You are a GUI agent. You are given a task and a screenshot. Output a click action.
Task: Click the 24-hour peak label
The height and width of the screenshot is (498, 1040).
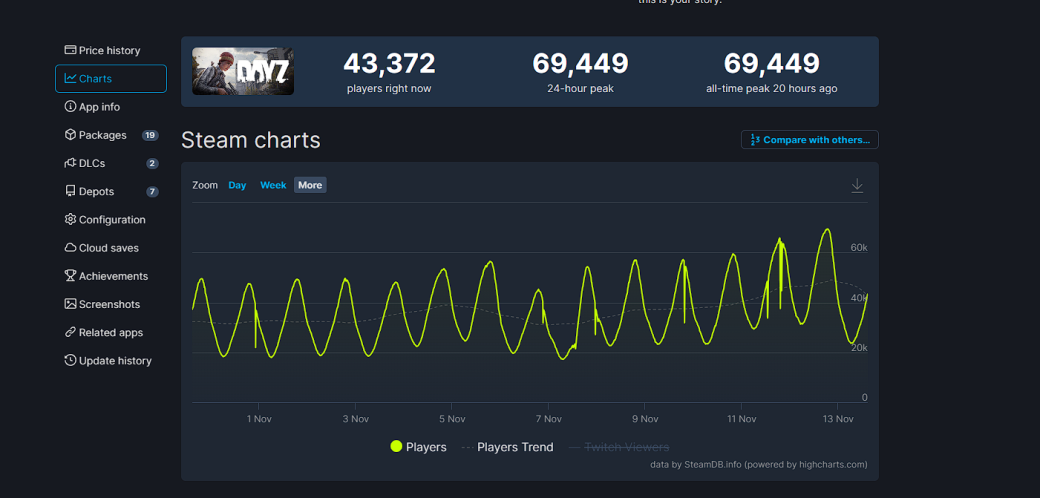click(x=580, y=89)
